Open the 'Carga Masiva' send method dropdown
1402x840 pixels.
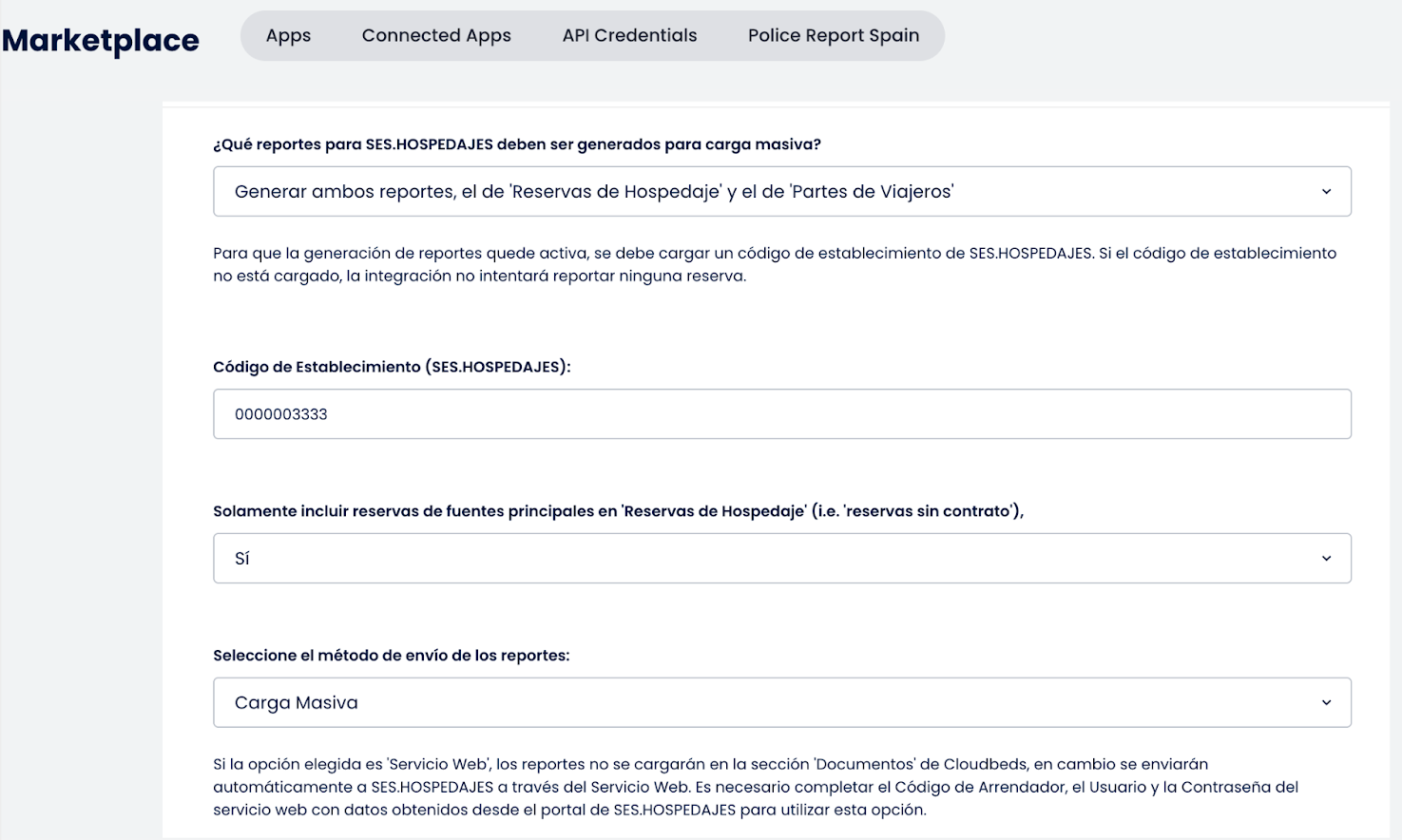point(781,703)
